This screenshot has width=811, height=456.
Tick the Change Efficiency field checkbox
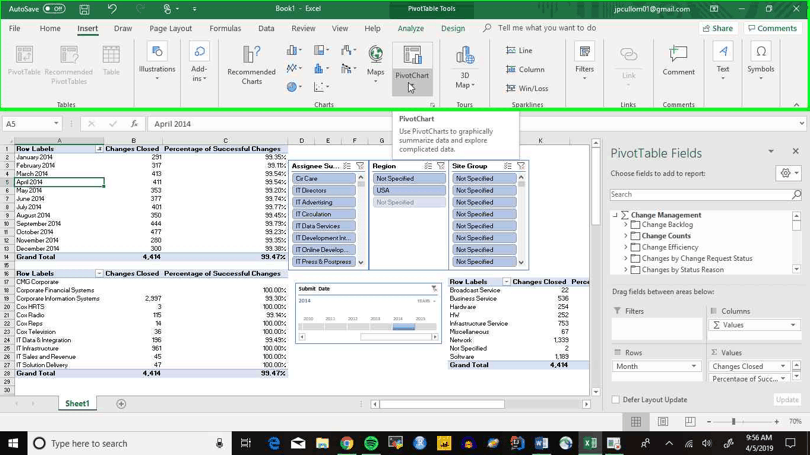pos(635,247)
